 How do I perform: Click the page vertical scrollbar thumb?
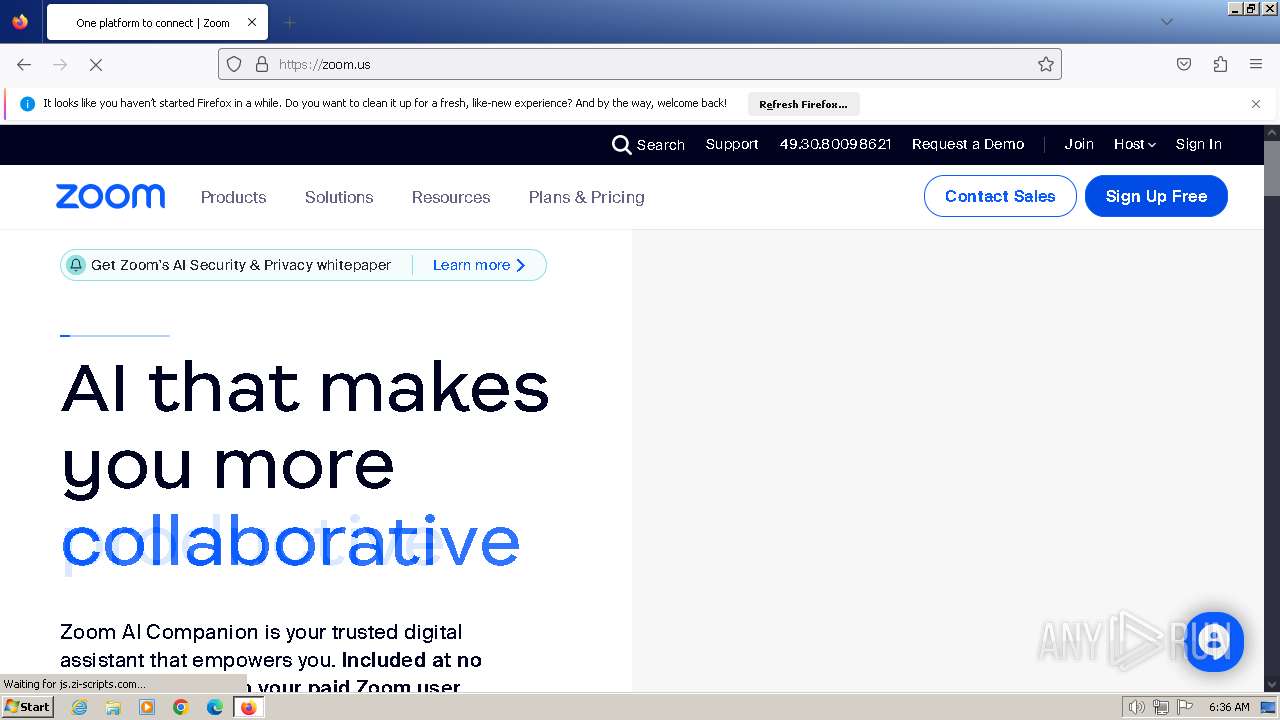click(x=1272, y=168)
